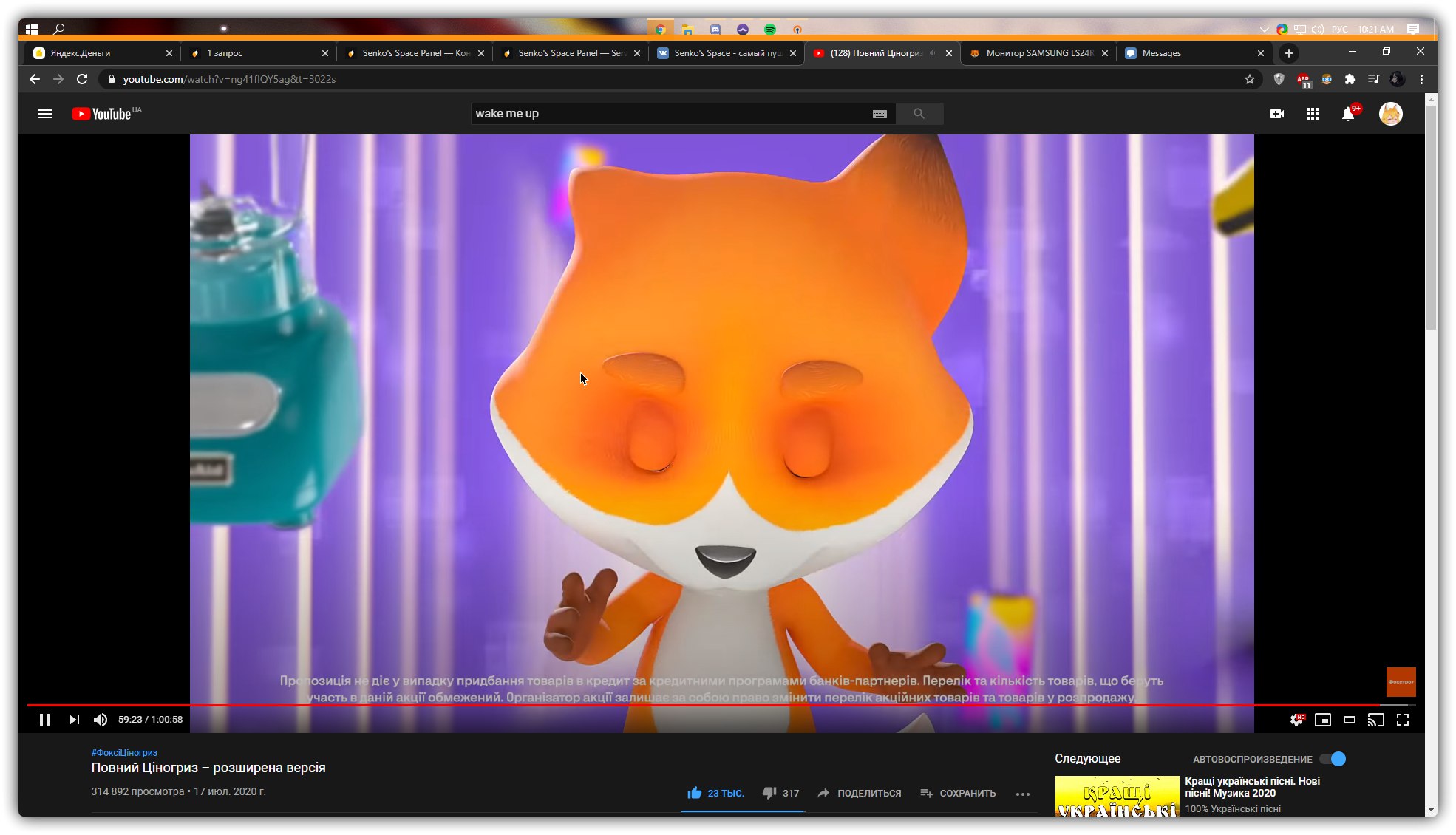
Task: Open the create video camera icon
Action: (x=1277, y=114)
